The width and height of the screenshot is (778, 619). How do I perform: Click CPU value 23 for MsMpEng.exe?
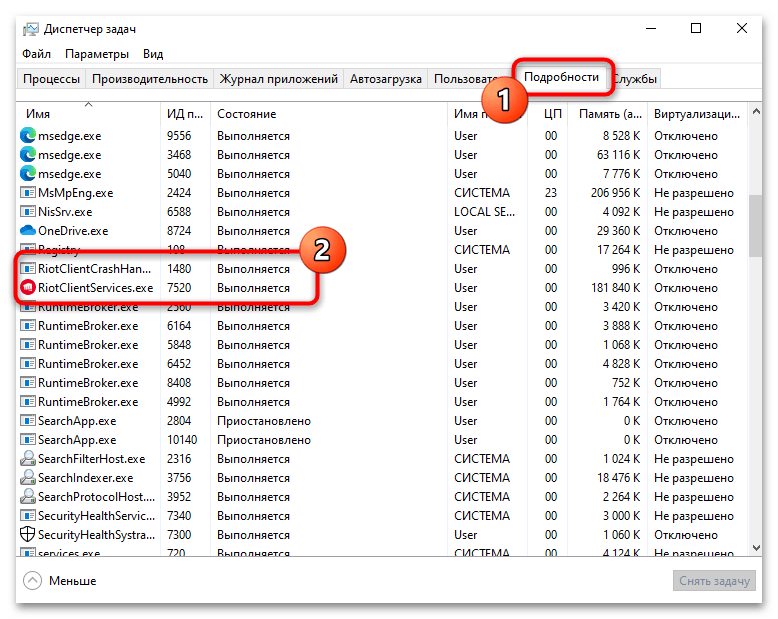coord(551,193)
